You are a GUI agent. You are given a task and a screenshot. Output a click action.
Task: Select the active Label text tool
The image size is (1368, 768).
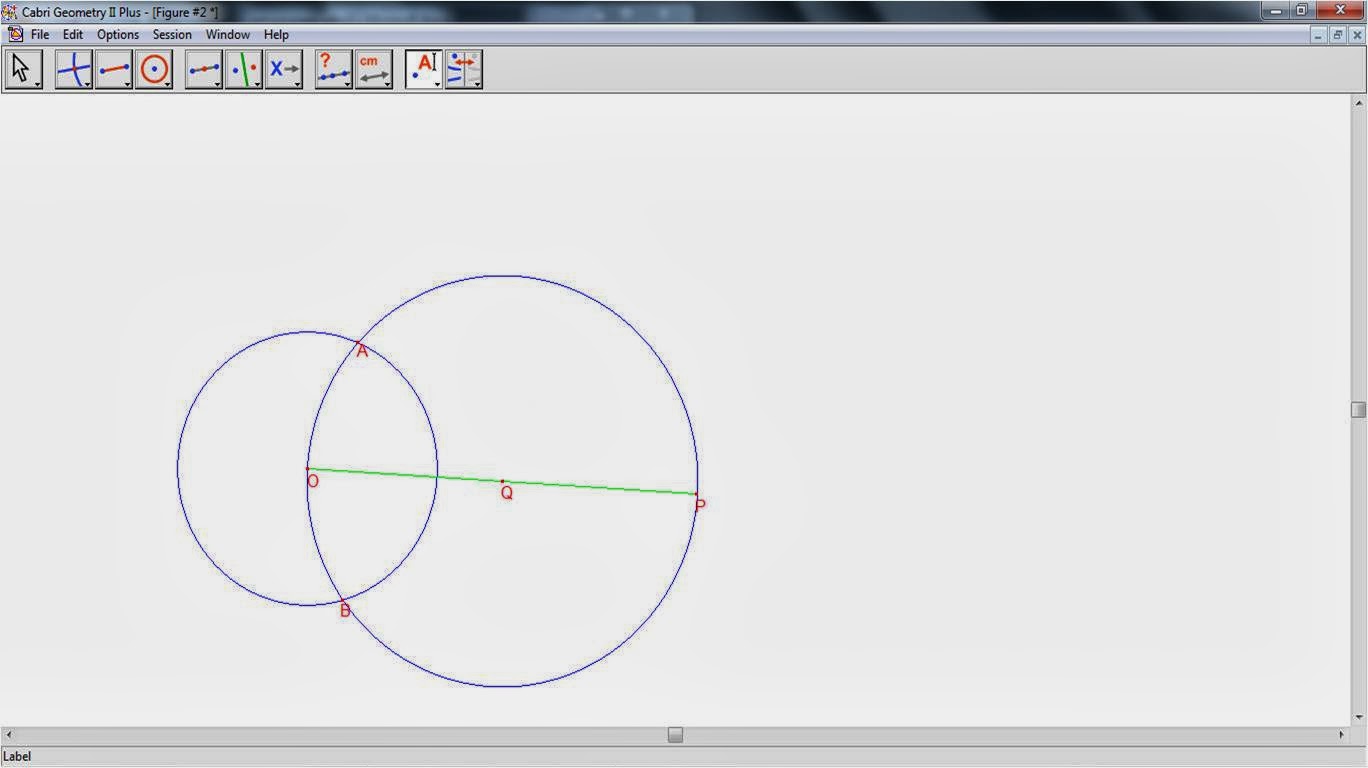pos(424,70)
